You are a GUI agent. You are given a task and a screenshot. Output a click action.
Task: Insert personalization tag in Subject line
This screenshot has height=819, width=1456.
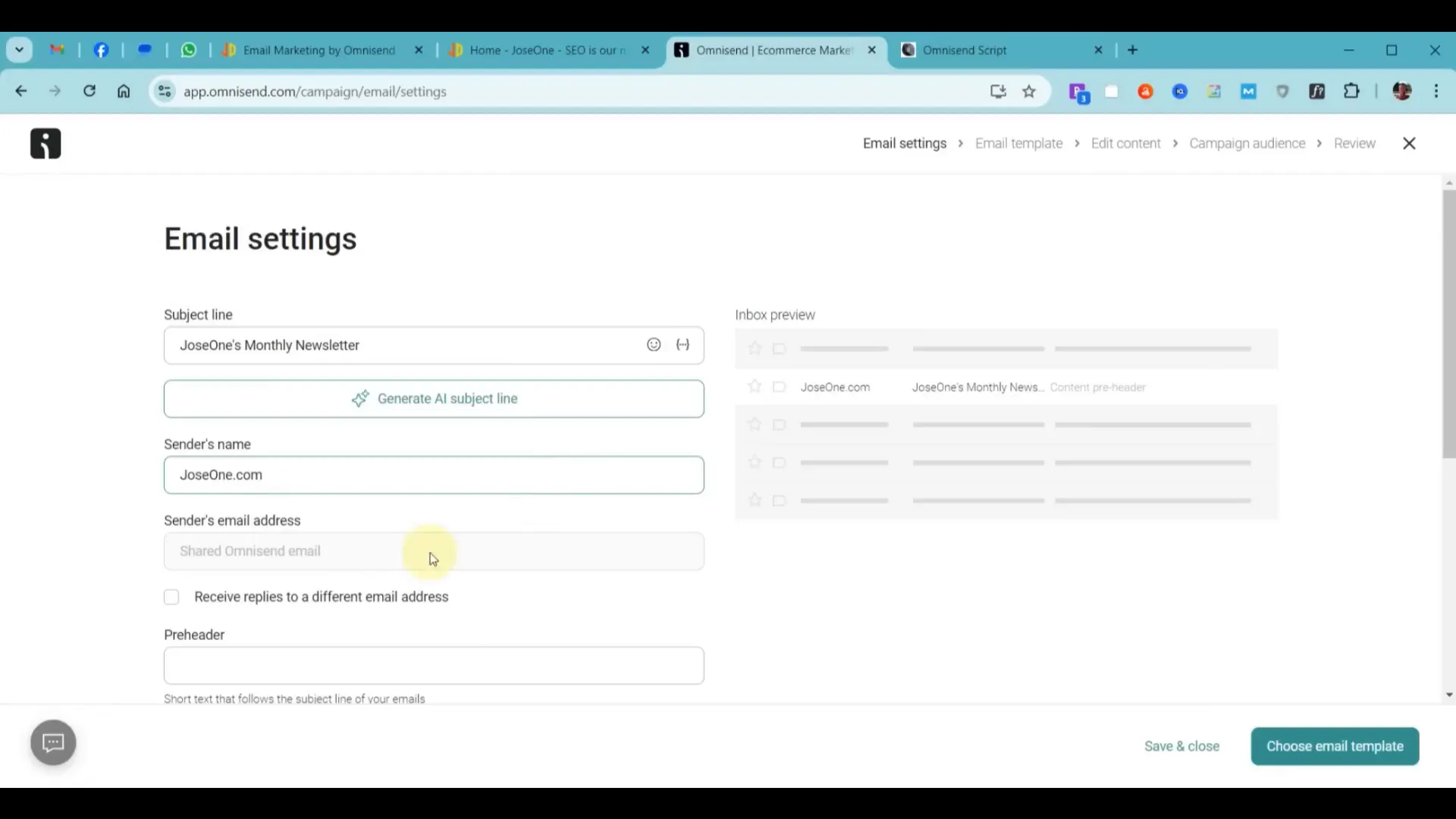[683, 345]
